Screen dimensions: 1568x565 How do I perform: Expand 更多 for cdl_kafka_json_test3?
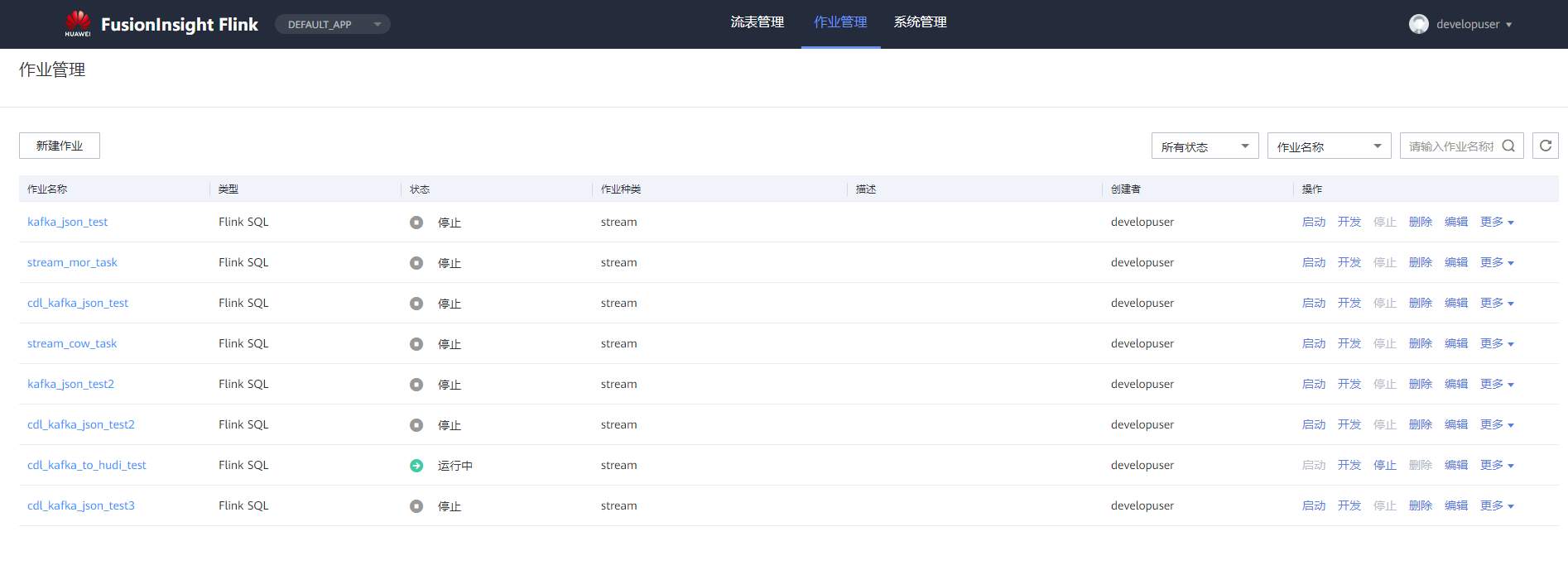click(1497, 505)
